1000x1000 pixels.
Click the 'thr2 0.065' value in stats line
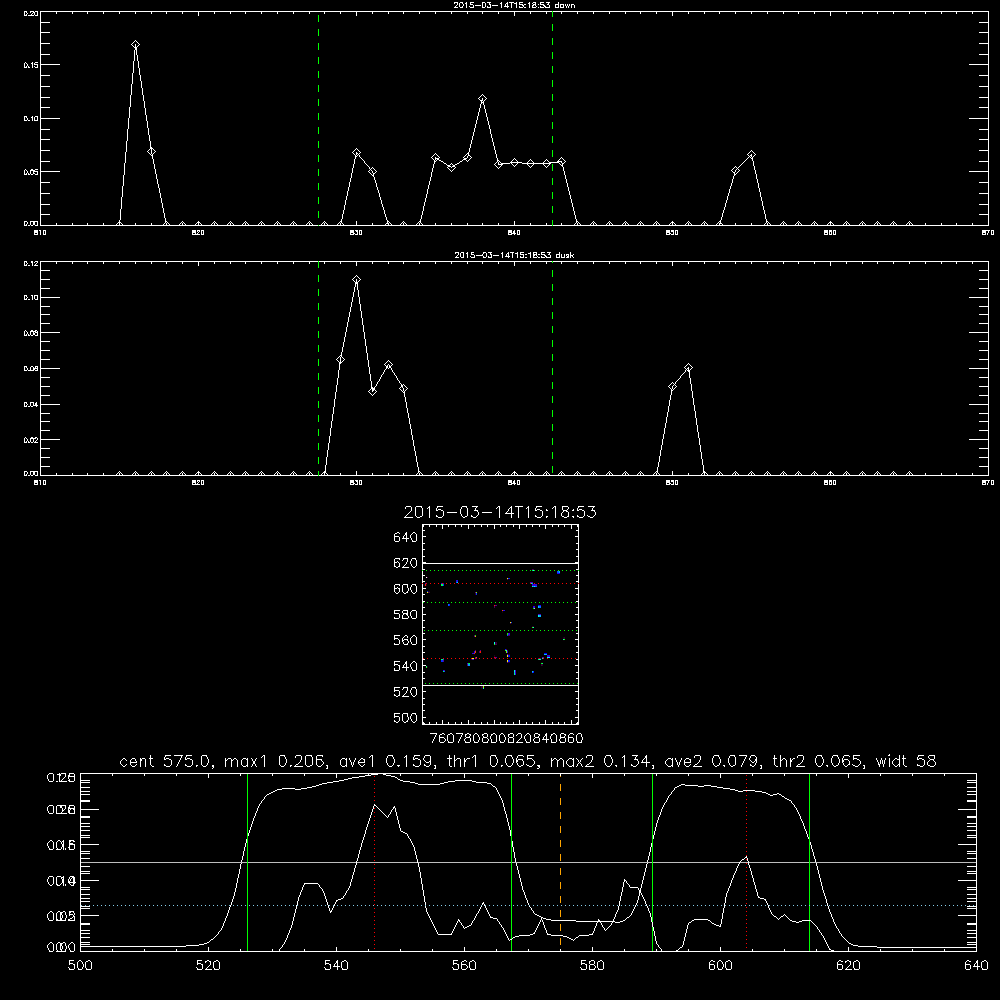(x=816, y=761)
